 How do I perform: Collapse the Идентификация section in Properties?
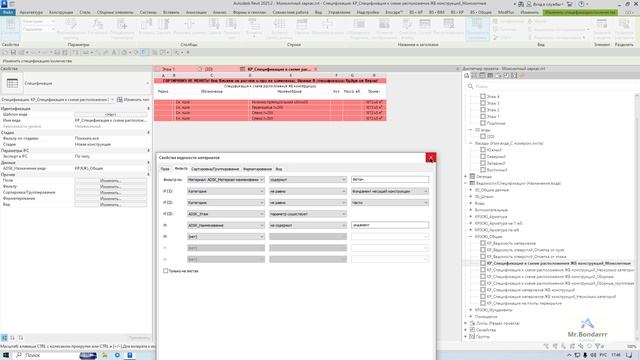click(x=148, y=109)
